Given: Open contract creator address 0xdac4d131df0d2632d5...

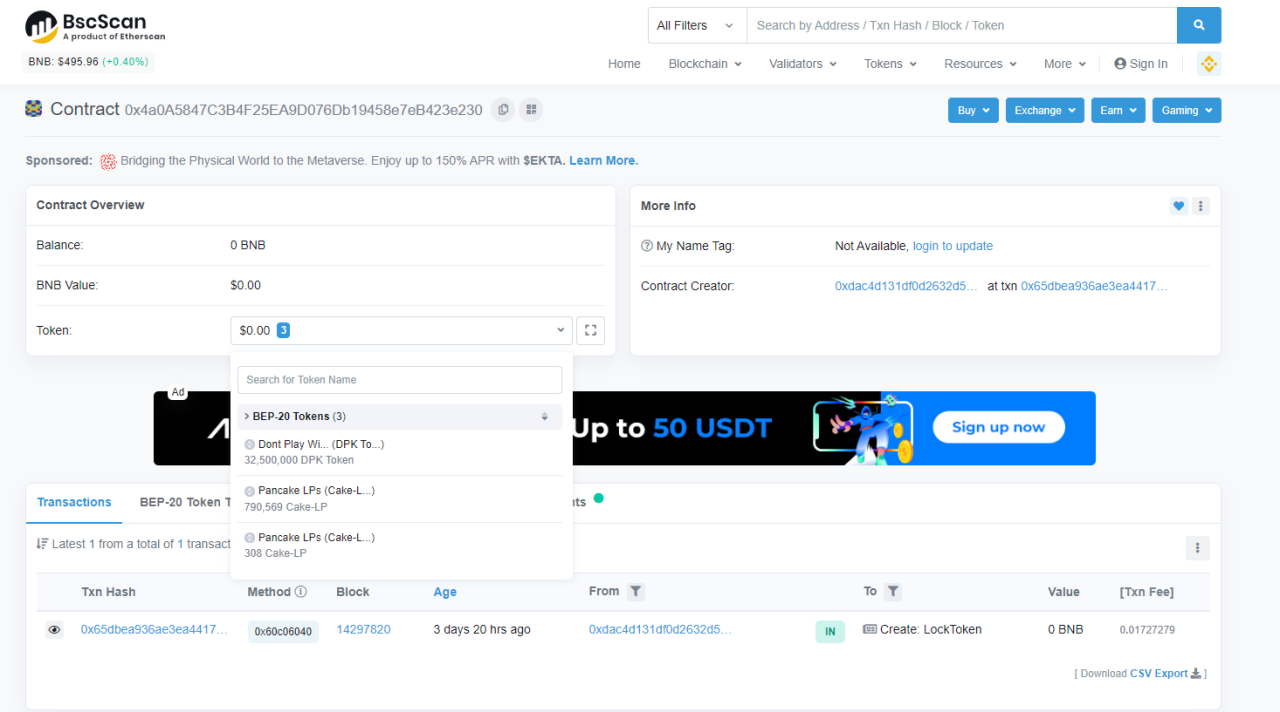Looking at the screenshot, I should (x=907, y=286).
